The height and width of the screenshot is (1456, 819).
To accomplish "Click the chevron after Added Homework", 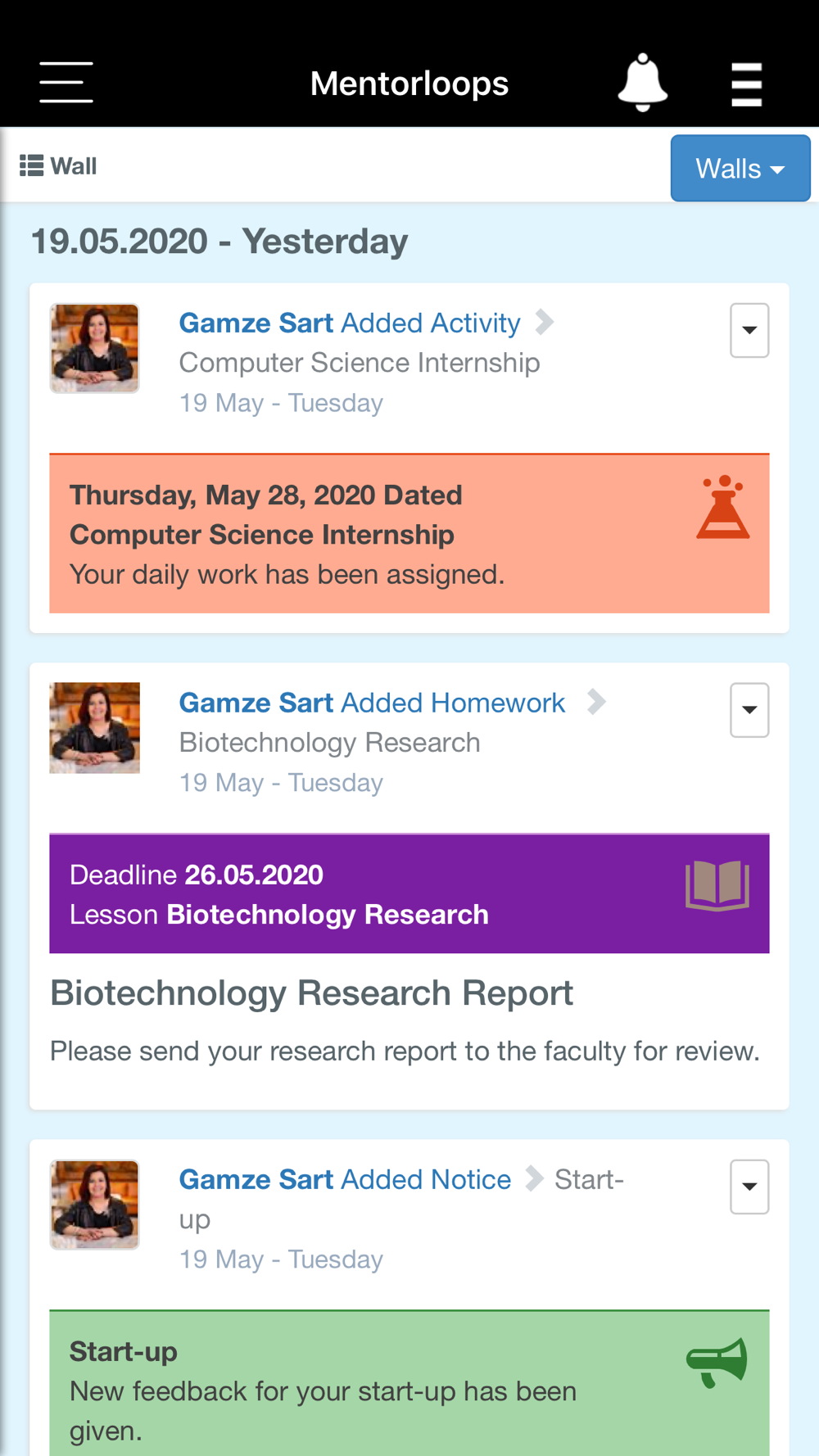I will click(x=596, y=702).
